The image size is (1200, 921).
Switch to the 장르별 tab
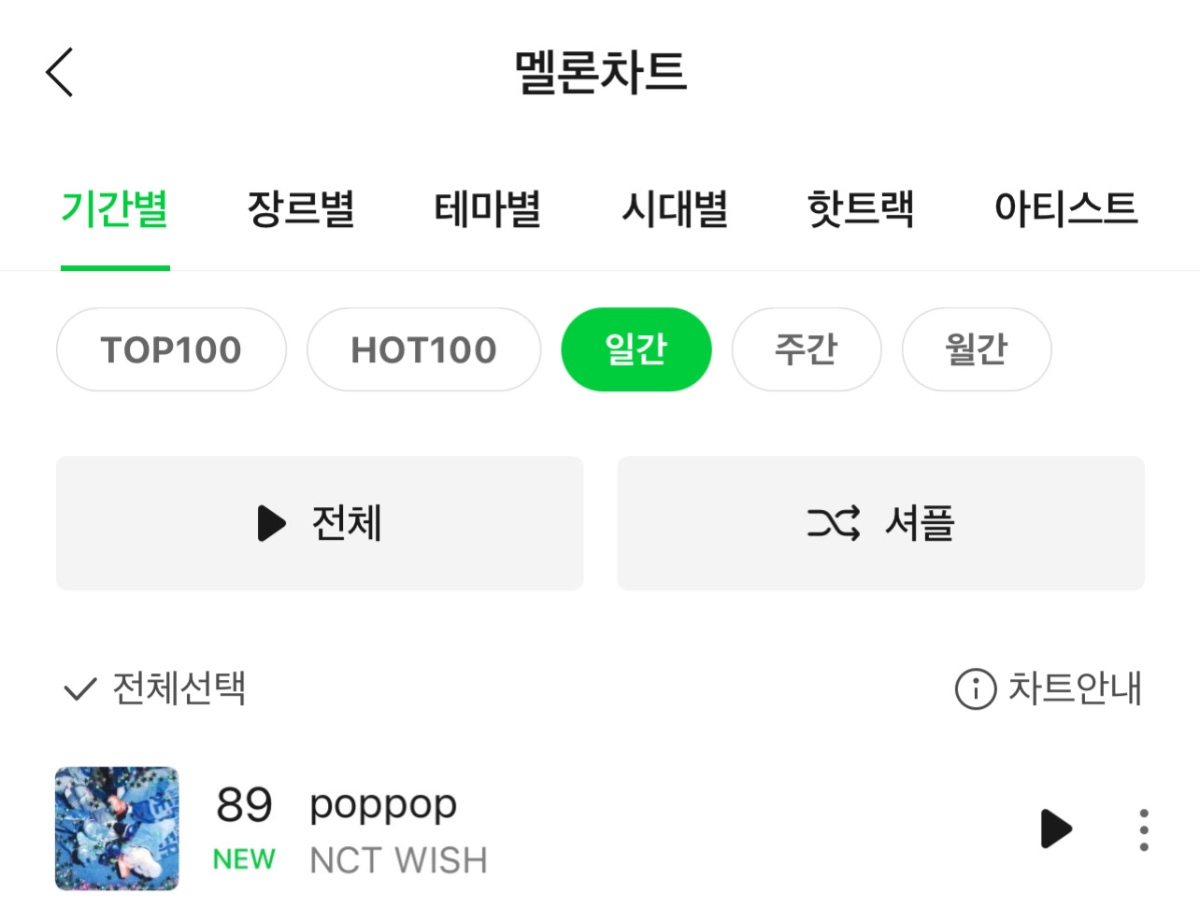coord(301,210)
